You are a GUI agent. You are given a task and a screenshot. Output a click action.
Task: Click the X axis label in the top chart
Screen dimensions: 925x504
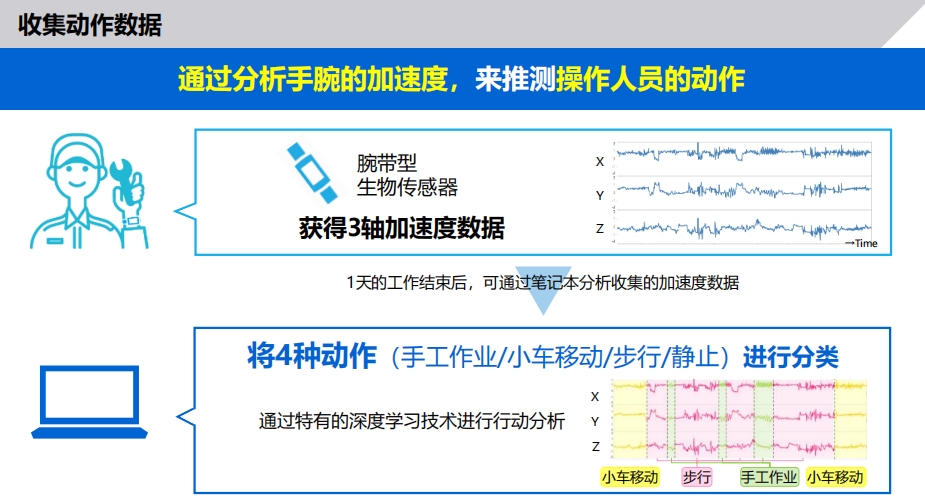pyautogui.click(x=600, y=162)
